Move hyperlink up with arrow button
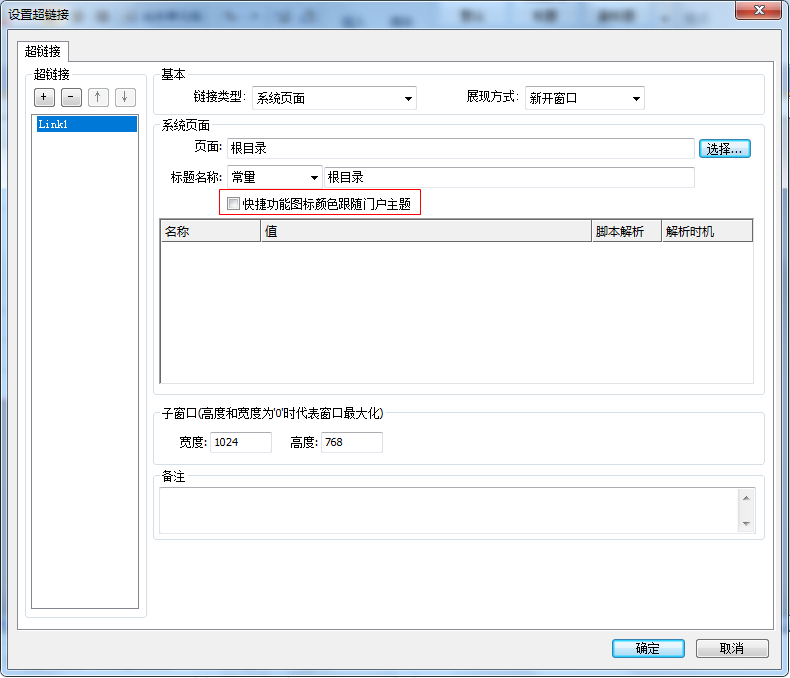 [98, 97]
